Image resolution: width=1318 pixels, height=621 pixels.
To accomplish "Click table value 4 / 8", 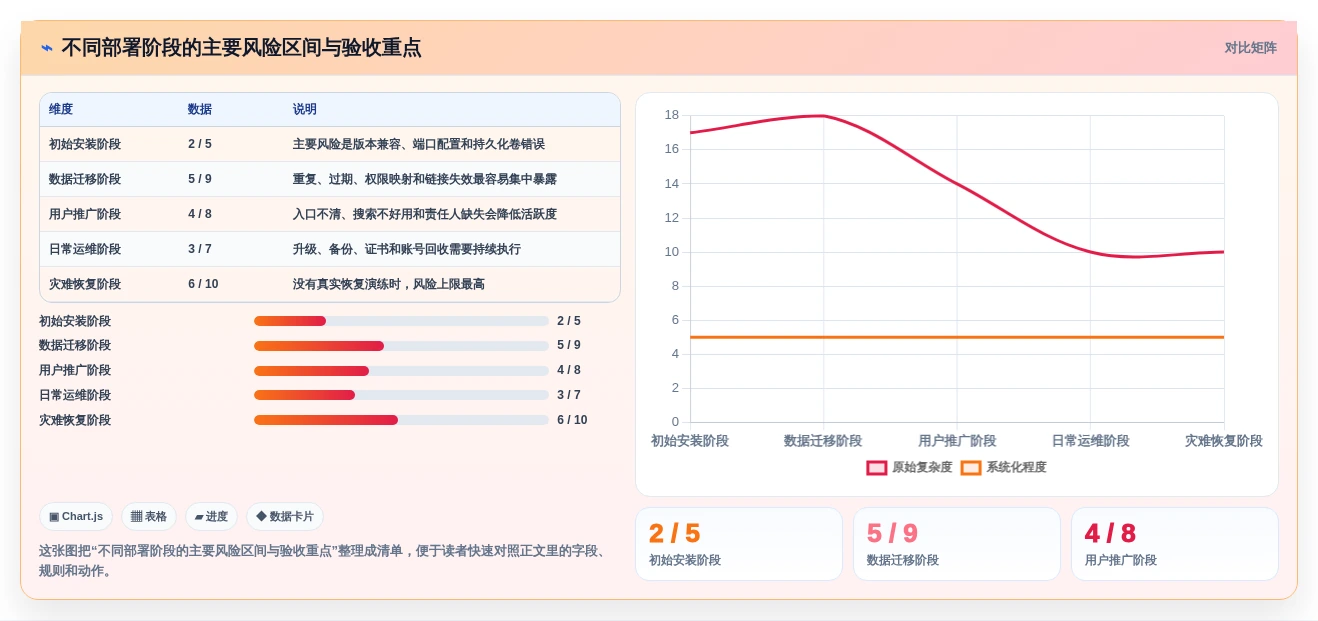I will pyautogui.click(x=200, y=214).
